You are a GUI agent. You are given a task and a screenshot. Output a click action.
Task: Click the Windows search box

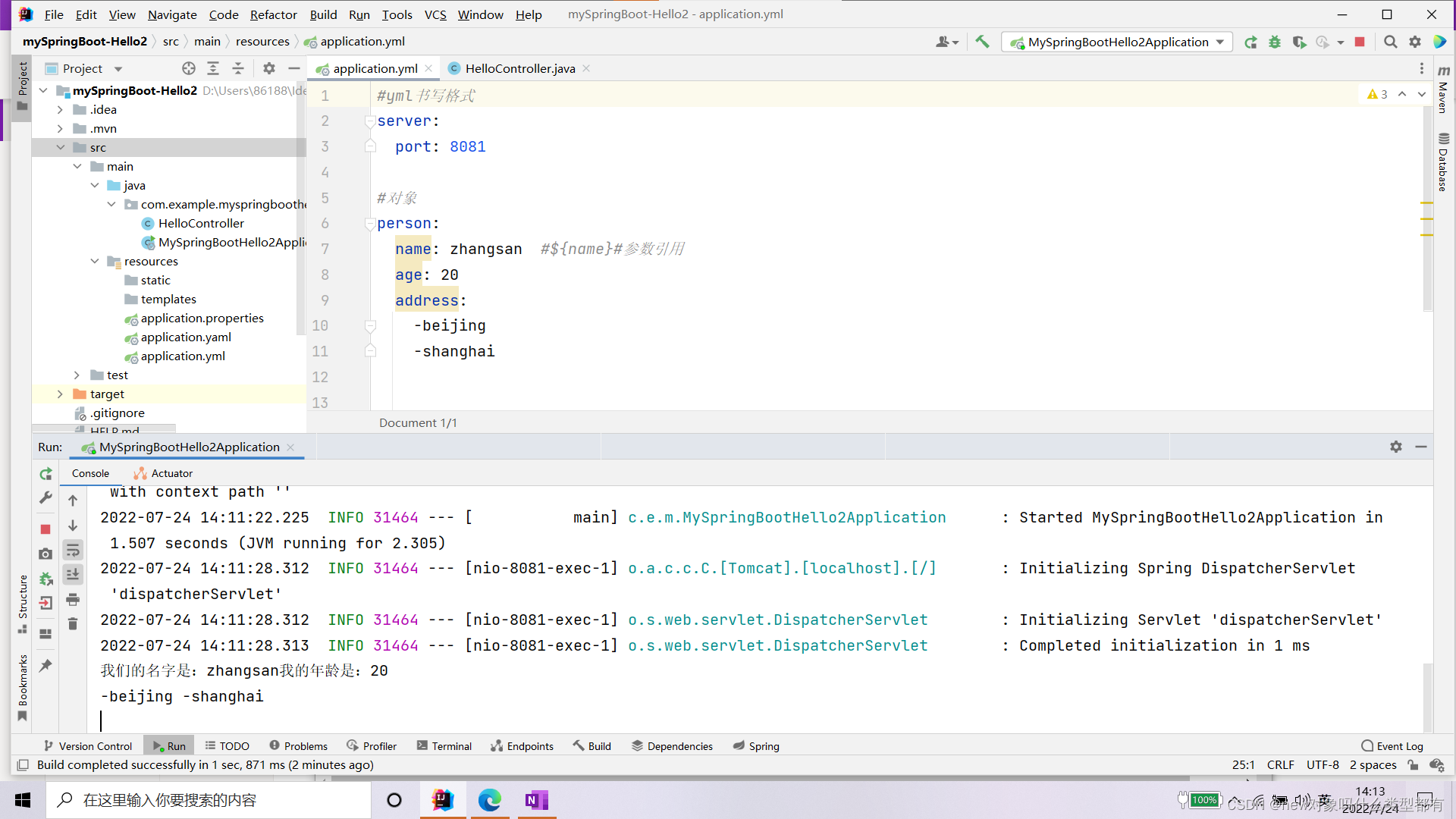pos(209,800)
